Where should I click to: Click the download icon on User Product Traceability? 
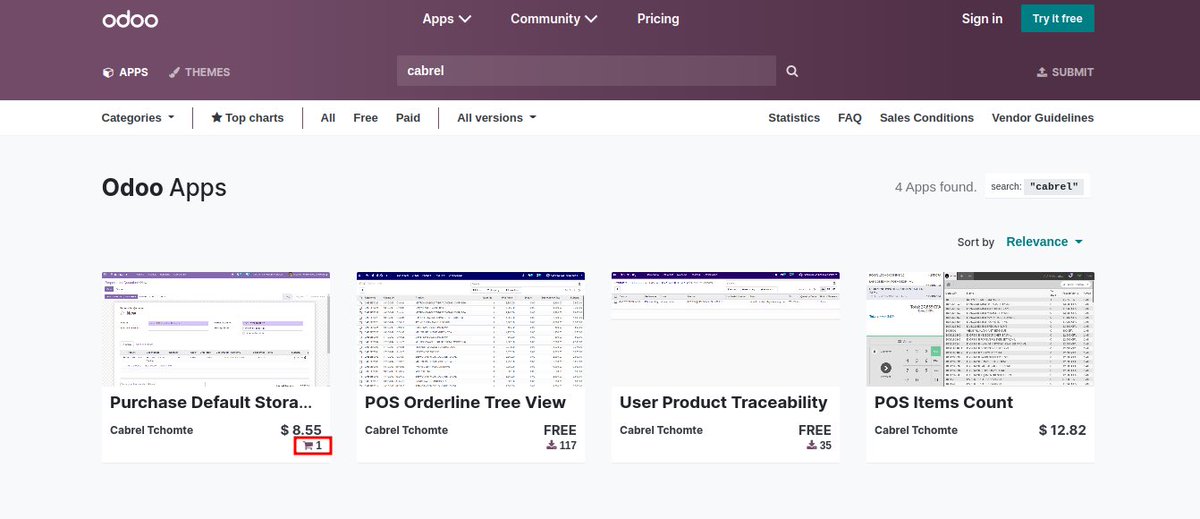tap(811, 446)
